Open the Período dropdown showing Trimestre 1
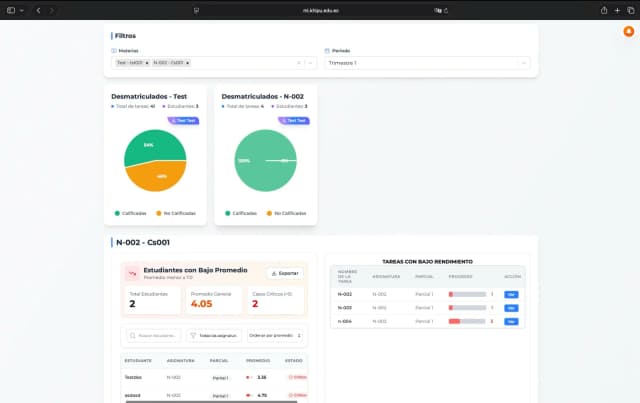Screen dimensions: 640x403 [427, 63]
